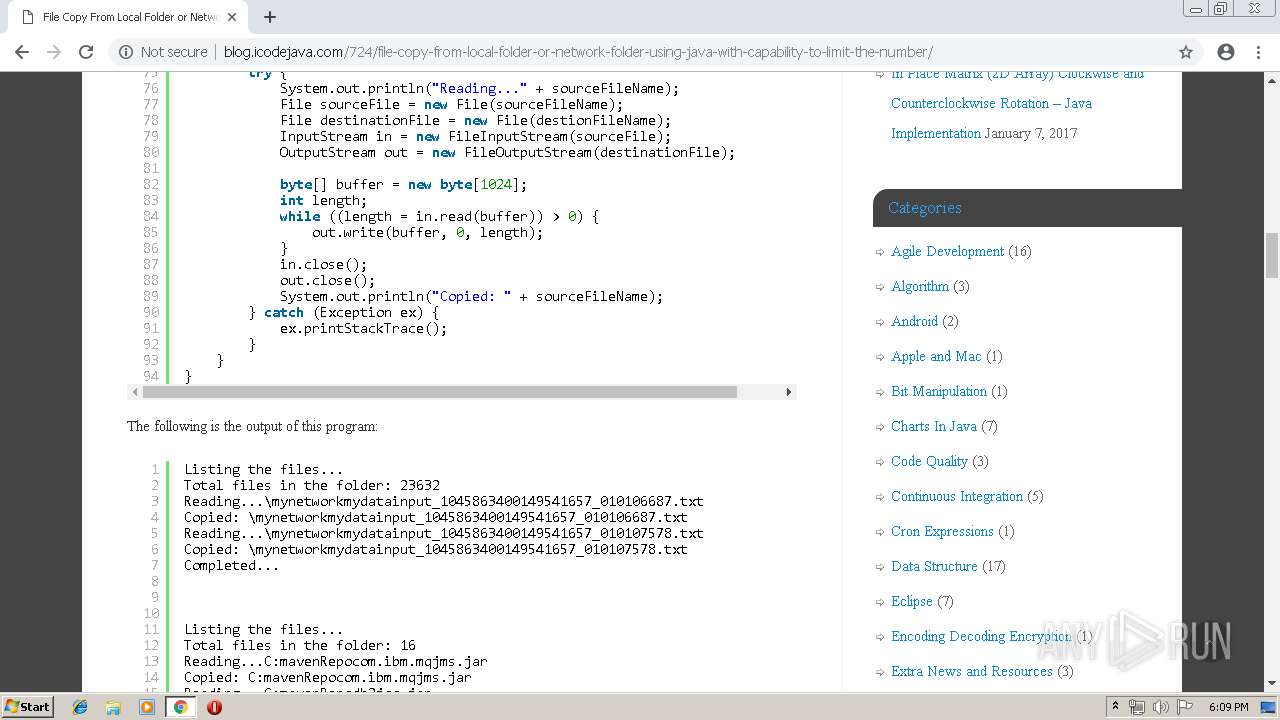The height and width of the screenshot is (720, 1280).
Task: Click the 'Completed...' output line
Action: point(231,565)
